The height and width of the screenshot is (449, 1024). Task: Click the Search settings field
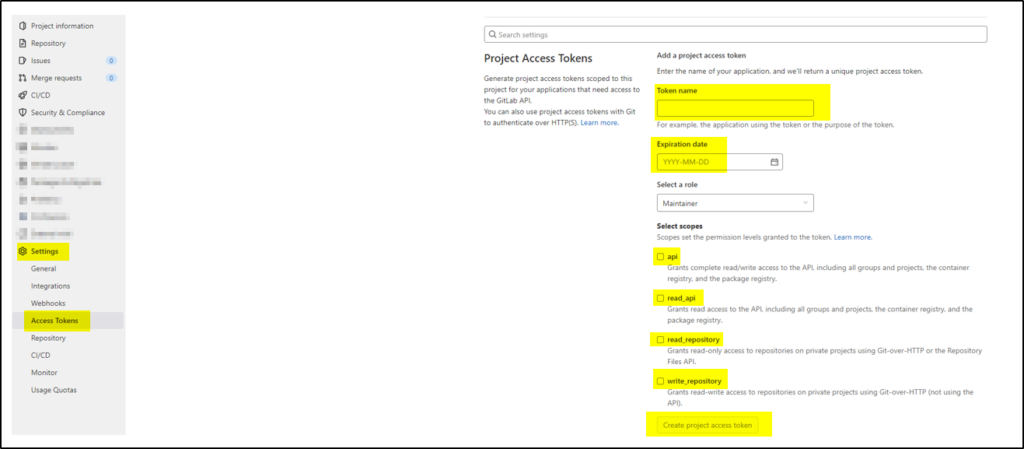point(734,34)
